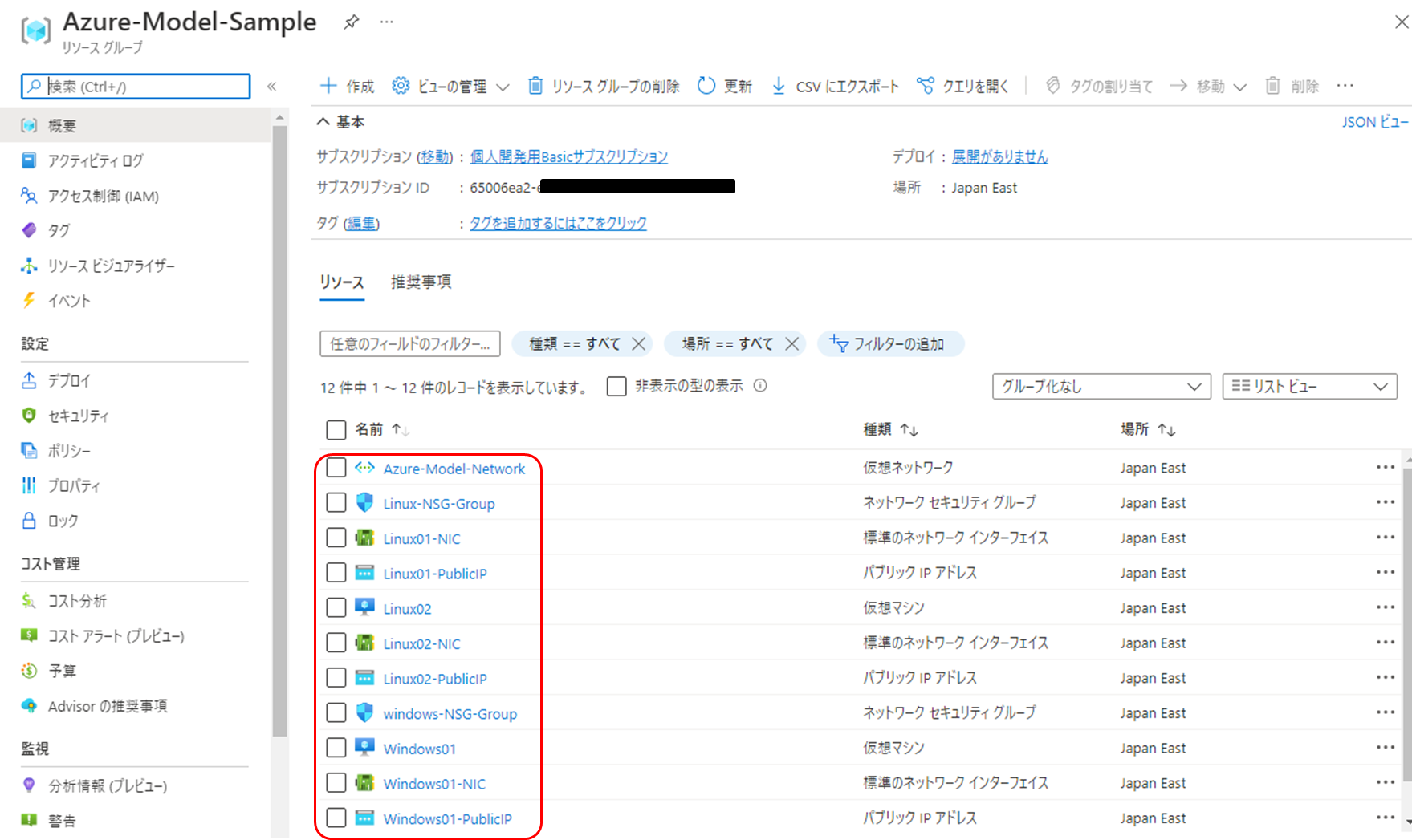Click the コスト分析 sidebar icon

(29, 600)
